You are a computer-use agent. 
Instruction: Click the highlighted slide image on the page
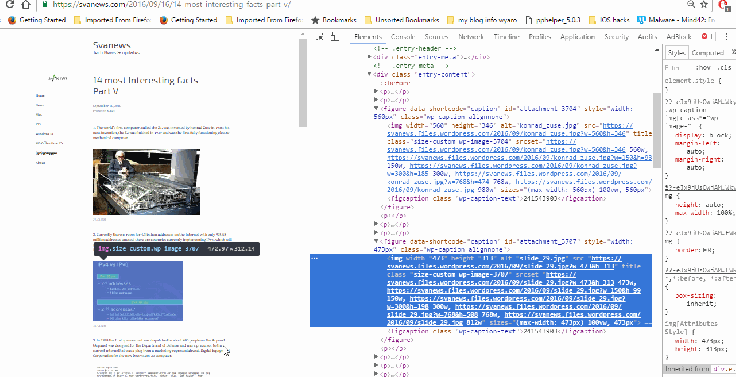138,291
